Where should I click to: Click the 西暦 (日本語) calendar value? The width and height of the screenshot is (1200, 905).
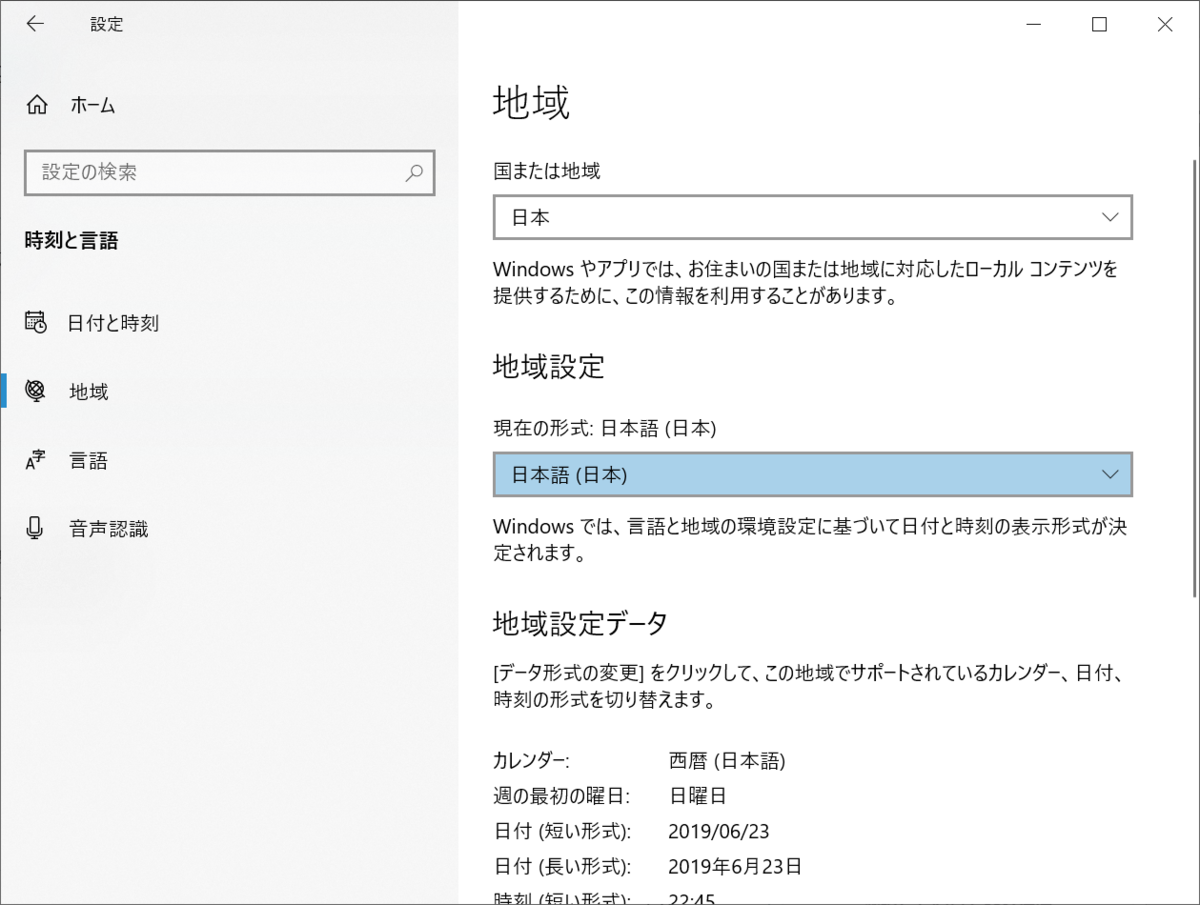tap(727, 761)
